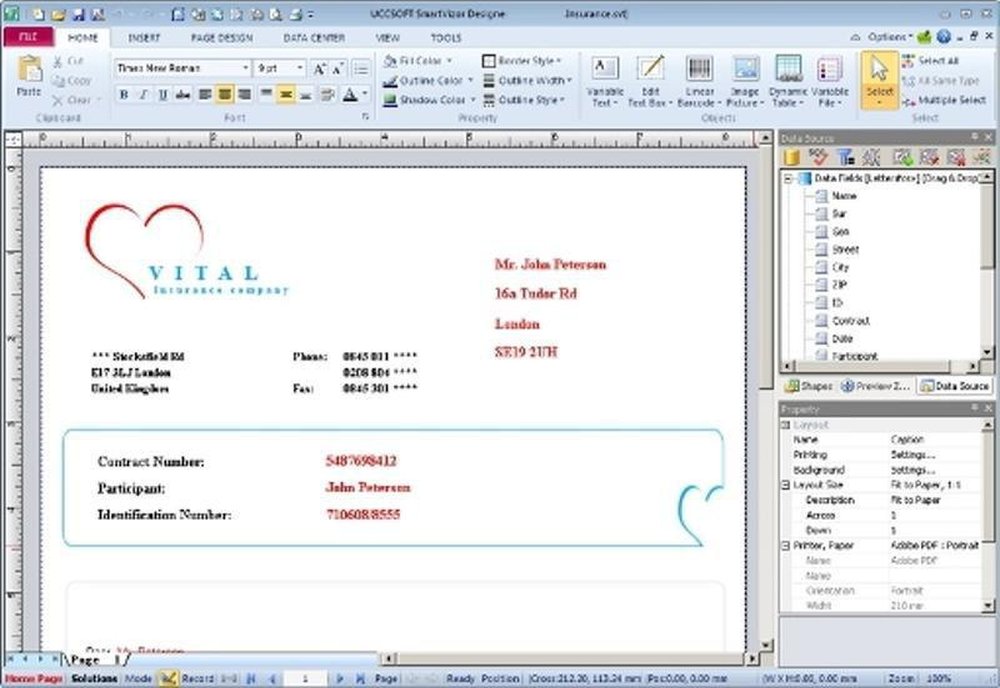Increase font size with the larger A icon

(x=320, y=68)
